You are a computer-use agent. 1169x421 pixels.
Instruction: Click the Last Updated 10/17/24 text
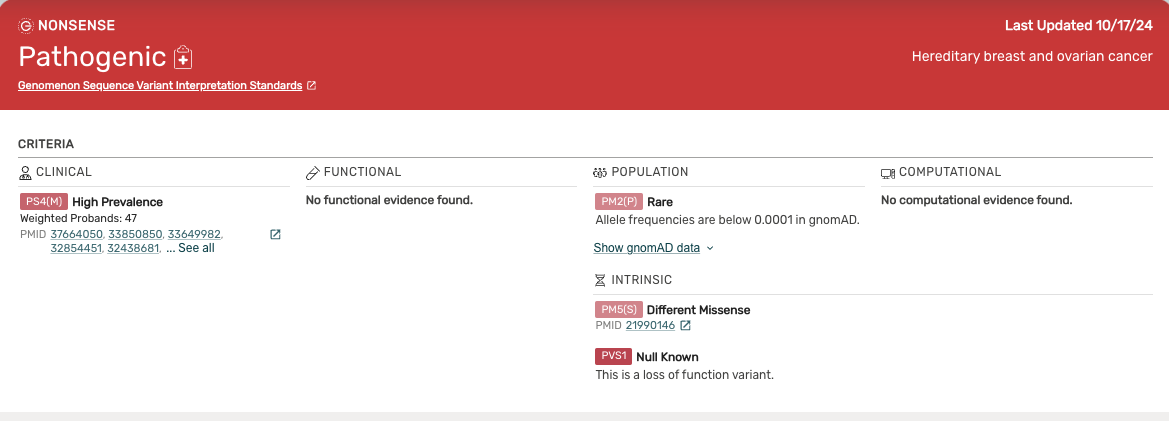click(1079, 26)
